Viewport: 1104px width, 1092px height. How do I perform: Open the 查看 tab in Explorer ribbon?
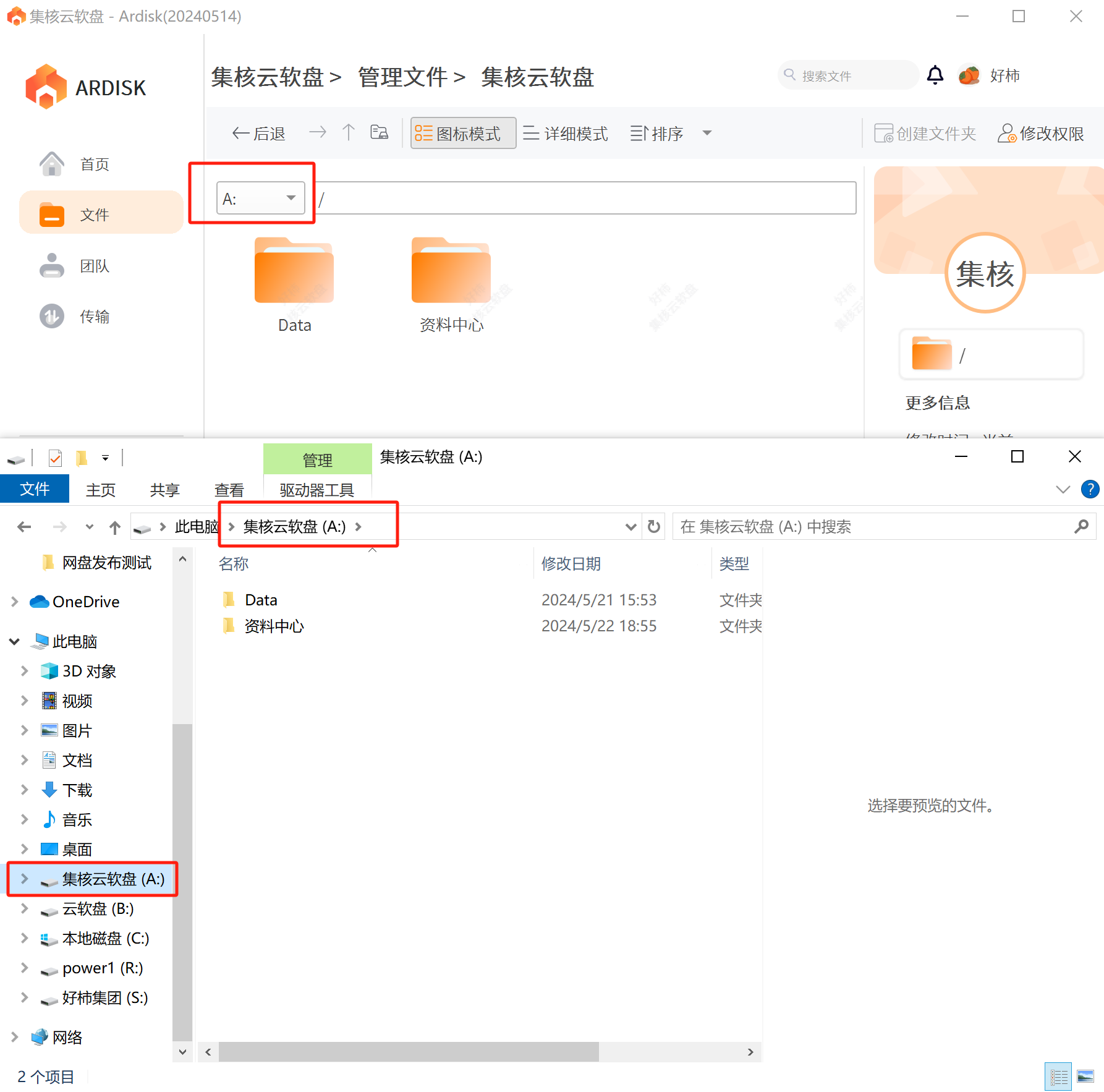pos(229,490)
